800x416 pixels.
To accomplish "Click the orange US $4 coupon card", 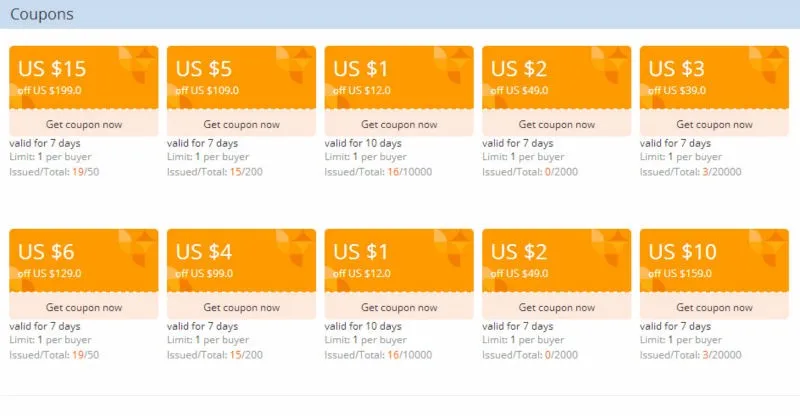I will coord(241,260).
